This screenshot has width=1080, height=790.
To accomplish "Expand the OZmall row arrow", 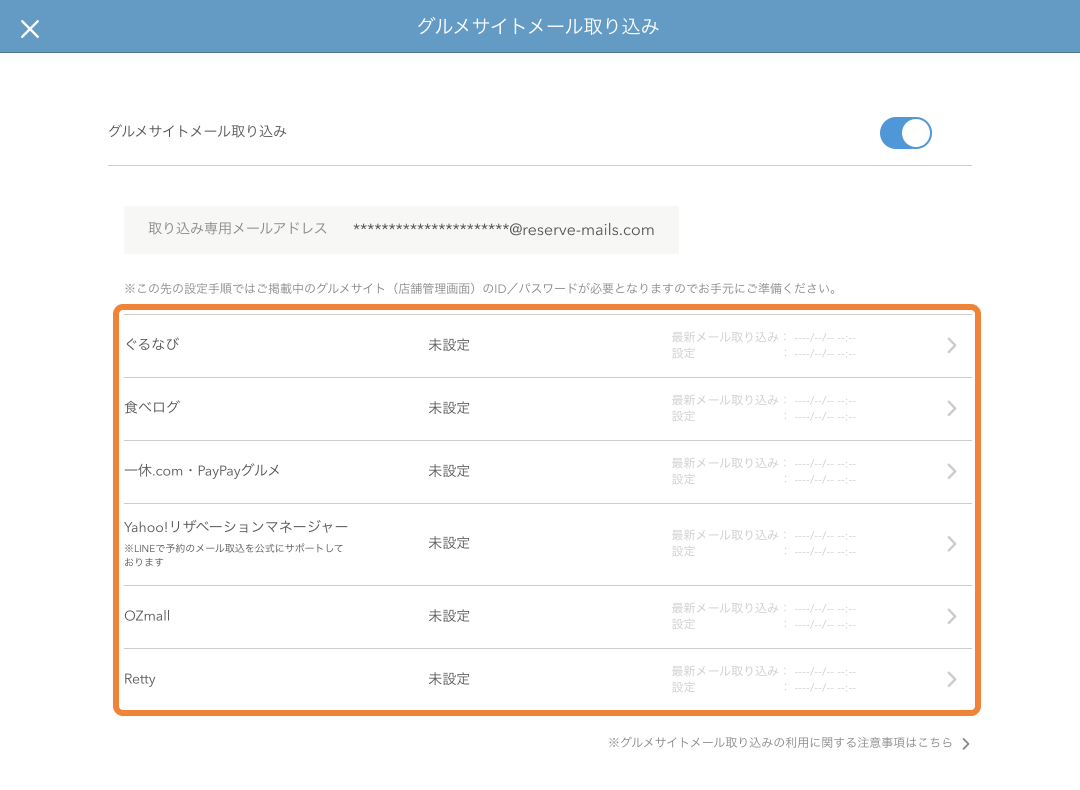I will click(x=951, y=616).
